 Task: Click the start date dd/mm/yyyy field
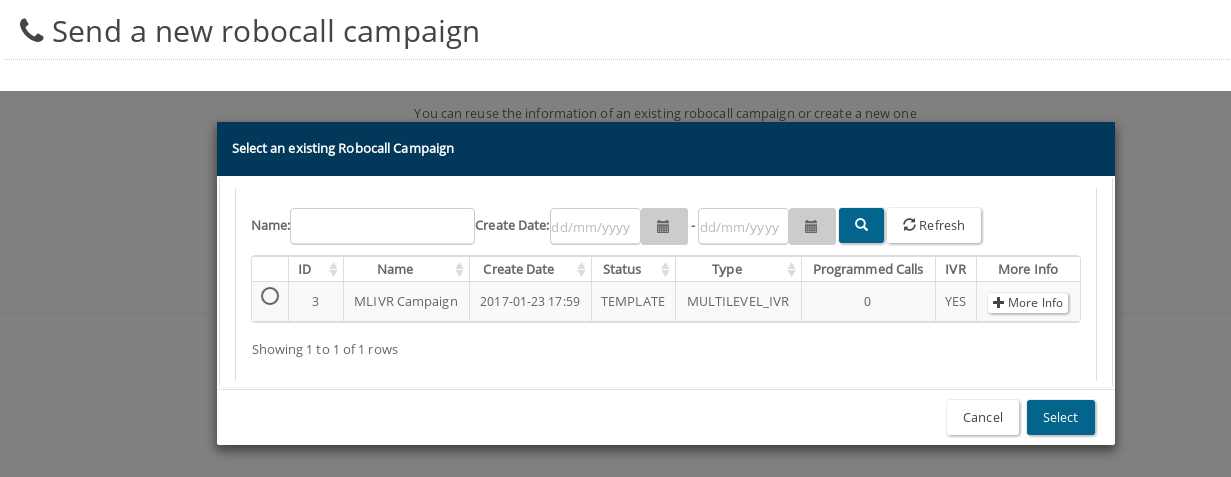tap(595, 226)
